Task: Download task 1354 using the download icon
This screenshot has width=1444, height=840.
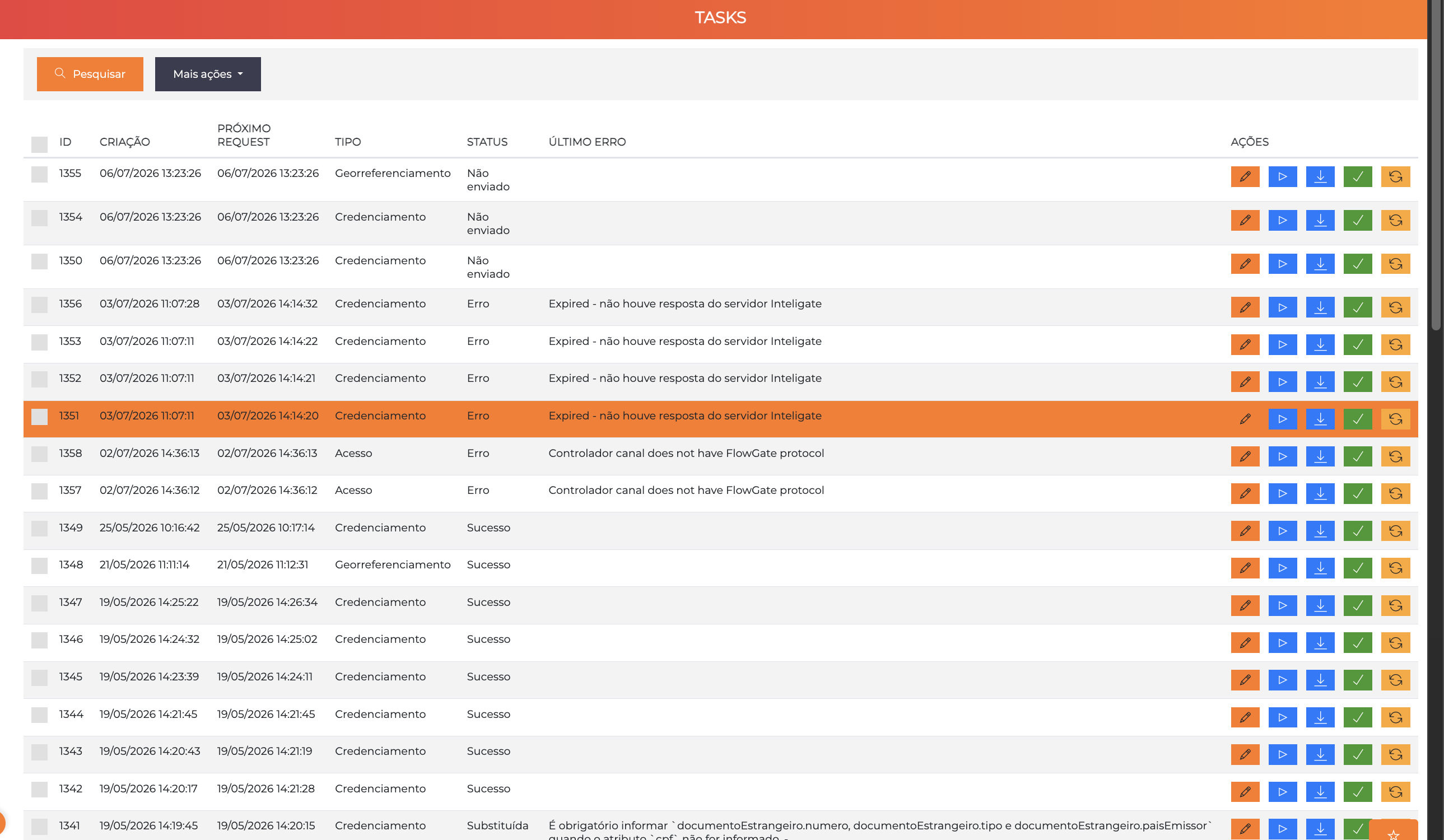Action: point(1320,220)
